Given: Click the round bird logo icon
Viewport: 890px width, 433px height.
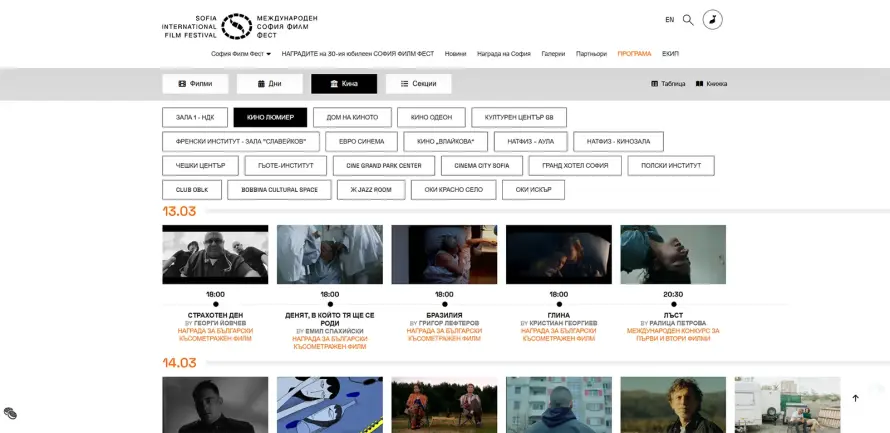Looking at the screenshot, I should (712, 20).
